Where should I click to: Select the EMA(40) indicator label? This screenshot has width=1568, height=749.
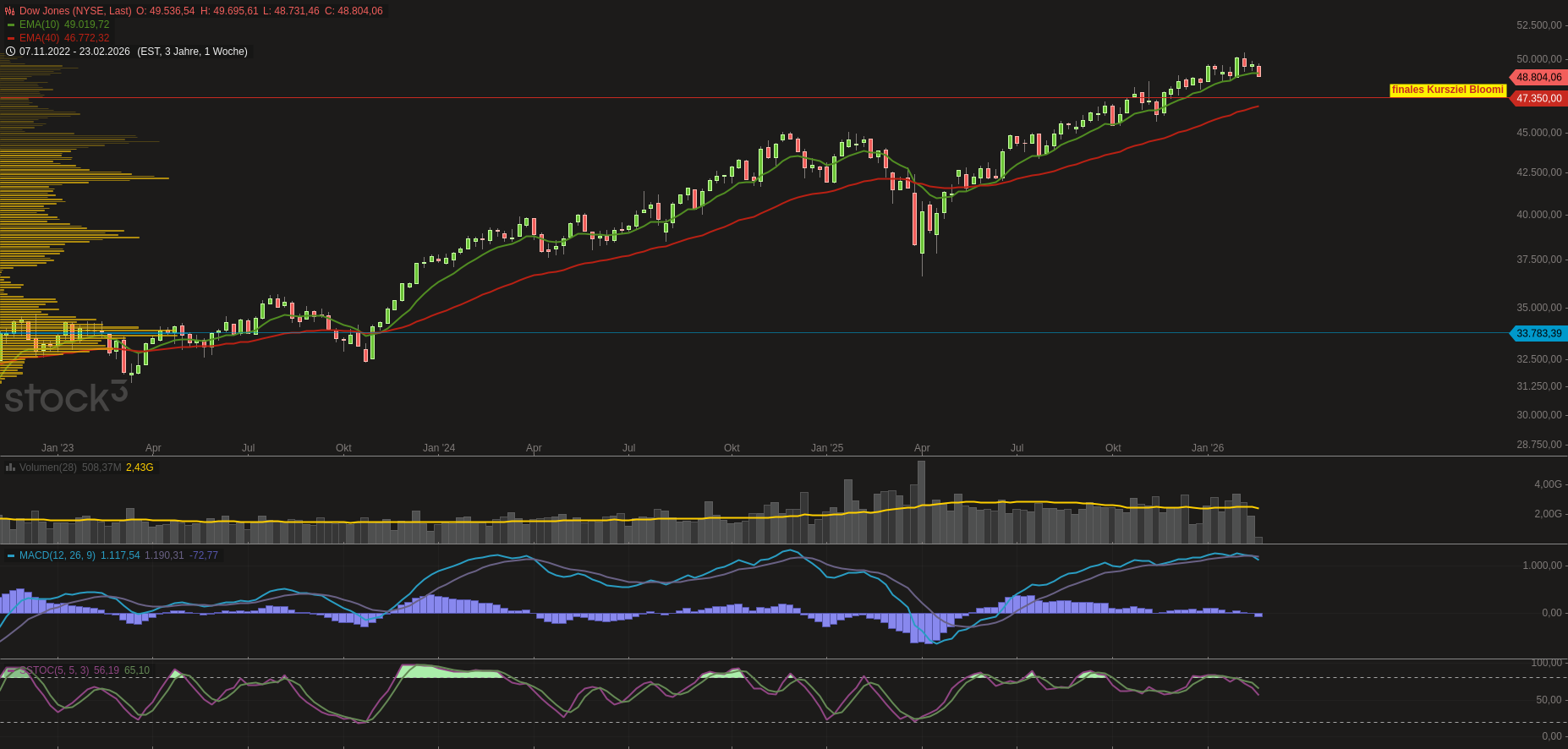39,38
